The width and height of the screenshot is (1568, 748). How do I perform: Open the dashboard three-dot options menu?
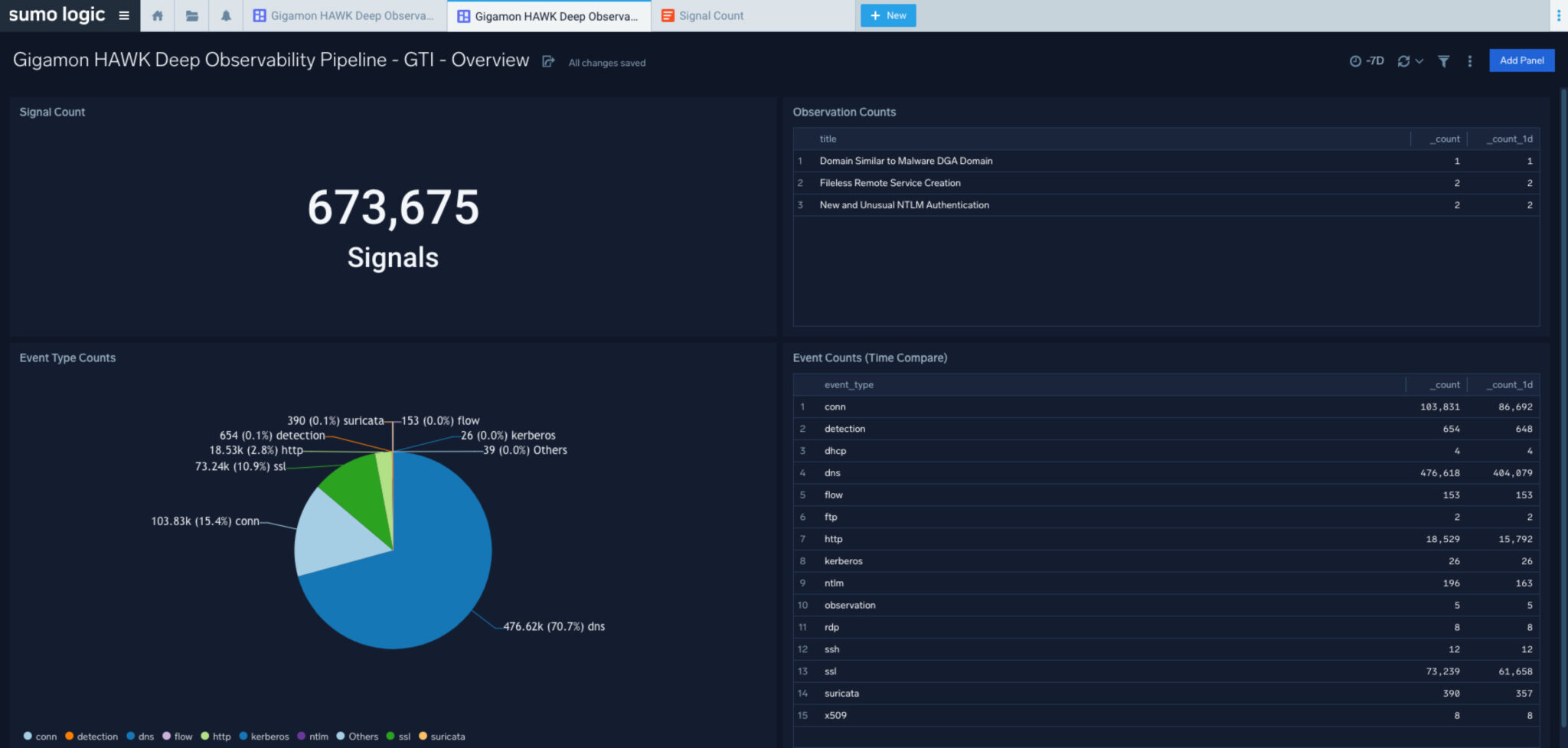[1469, 60]
